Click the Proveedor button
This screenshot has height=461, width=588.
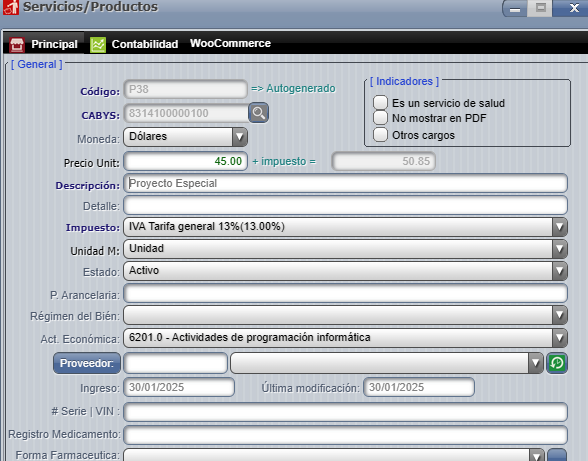pyautogui.click(x=87, y=363)
